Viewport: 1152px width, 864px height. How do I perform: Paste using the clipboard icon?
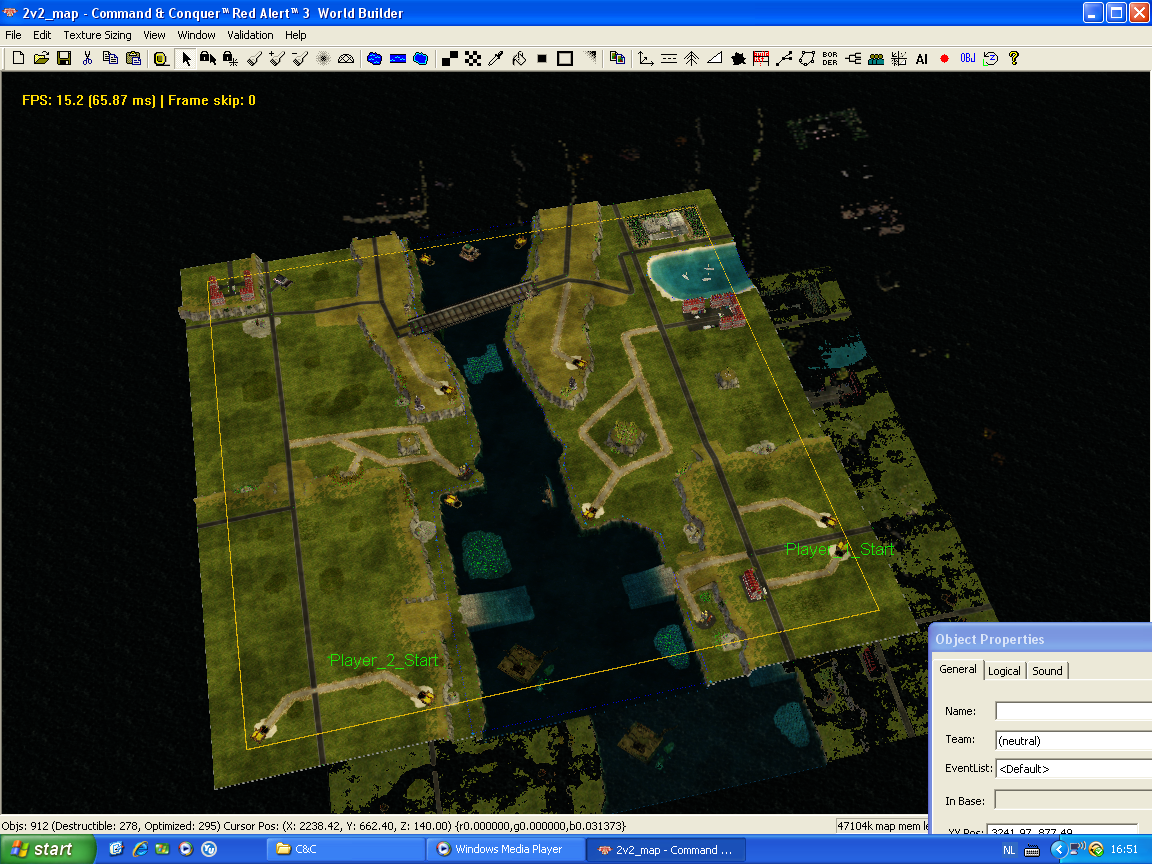[133, 58]
